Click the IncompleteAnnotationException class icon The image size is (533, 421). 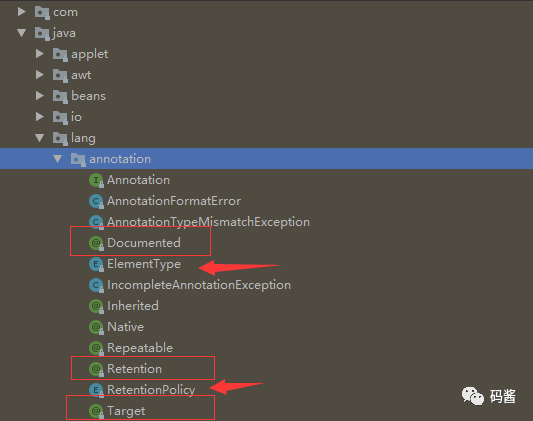[96, 285]
